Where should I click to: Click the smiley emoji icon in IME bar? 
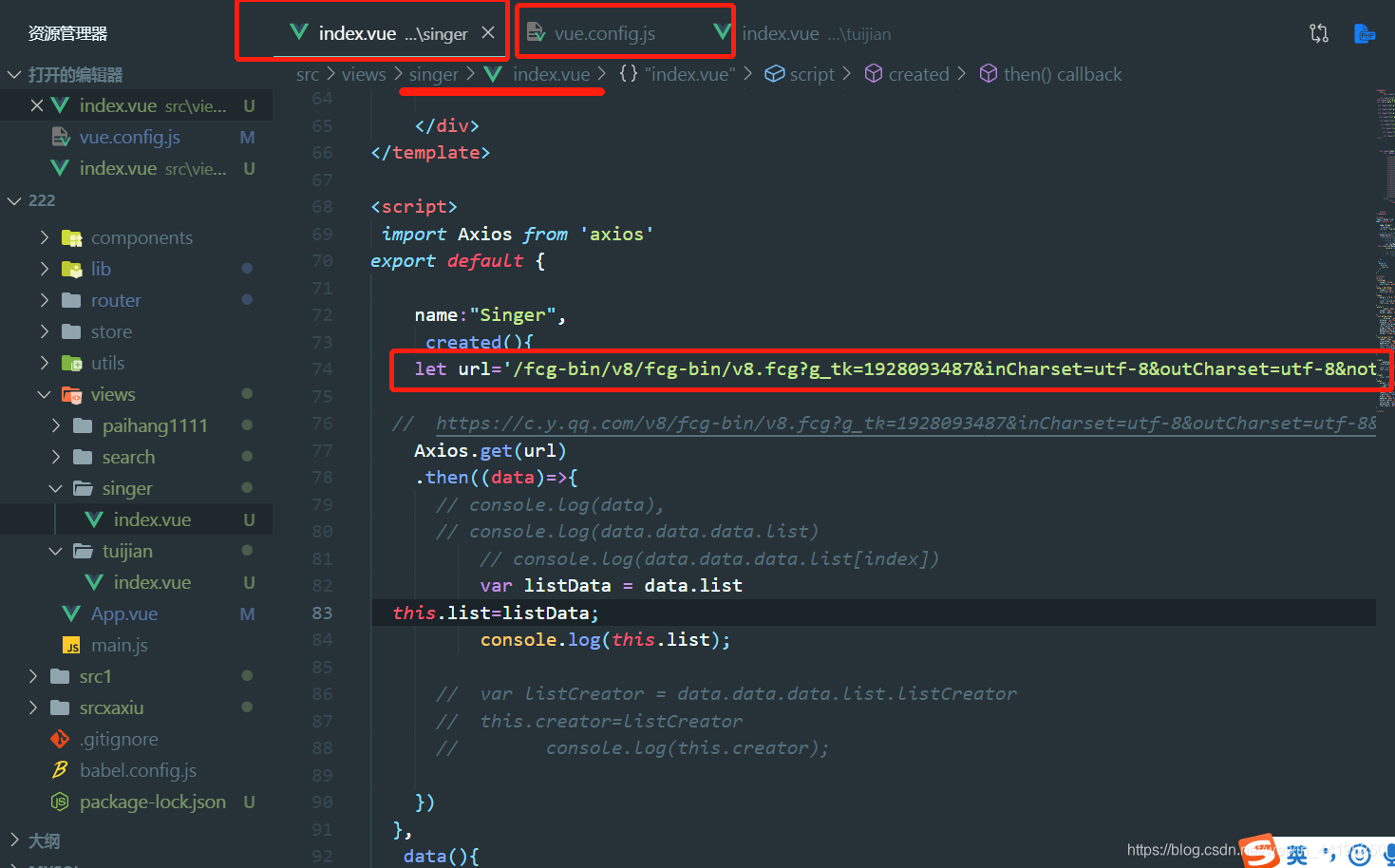[1360, 855]
